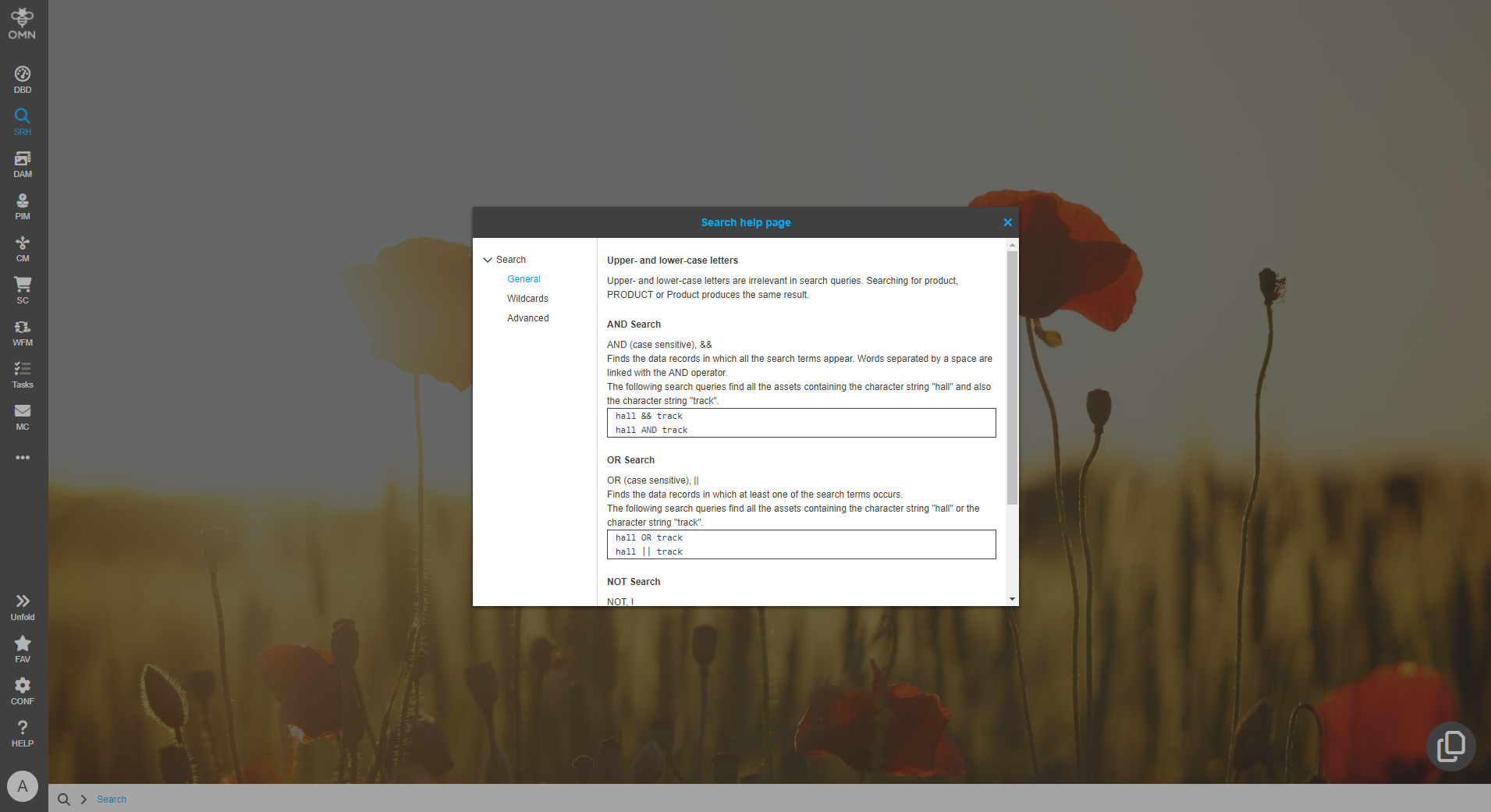1491x812 pixels.
Task: Switch to the Wildcards help section
Action: [x=527, y=298]
